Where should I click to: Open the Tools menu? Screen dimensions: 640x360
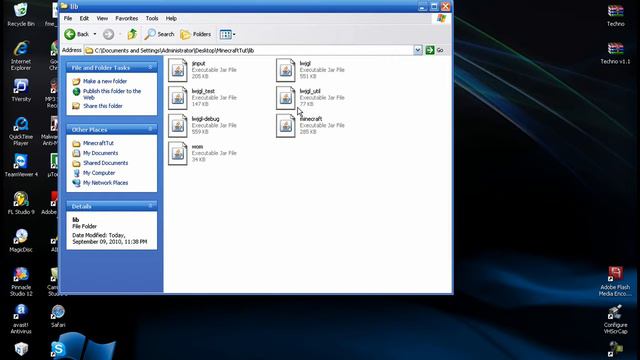click(x=152, y=18)
